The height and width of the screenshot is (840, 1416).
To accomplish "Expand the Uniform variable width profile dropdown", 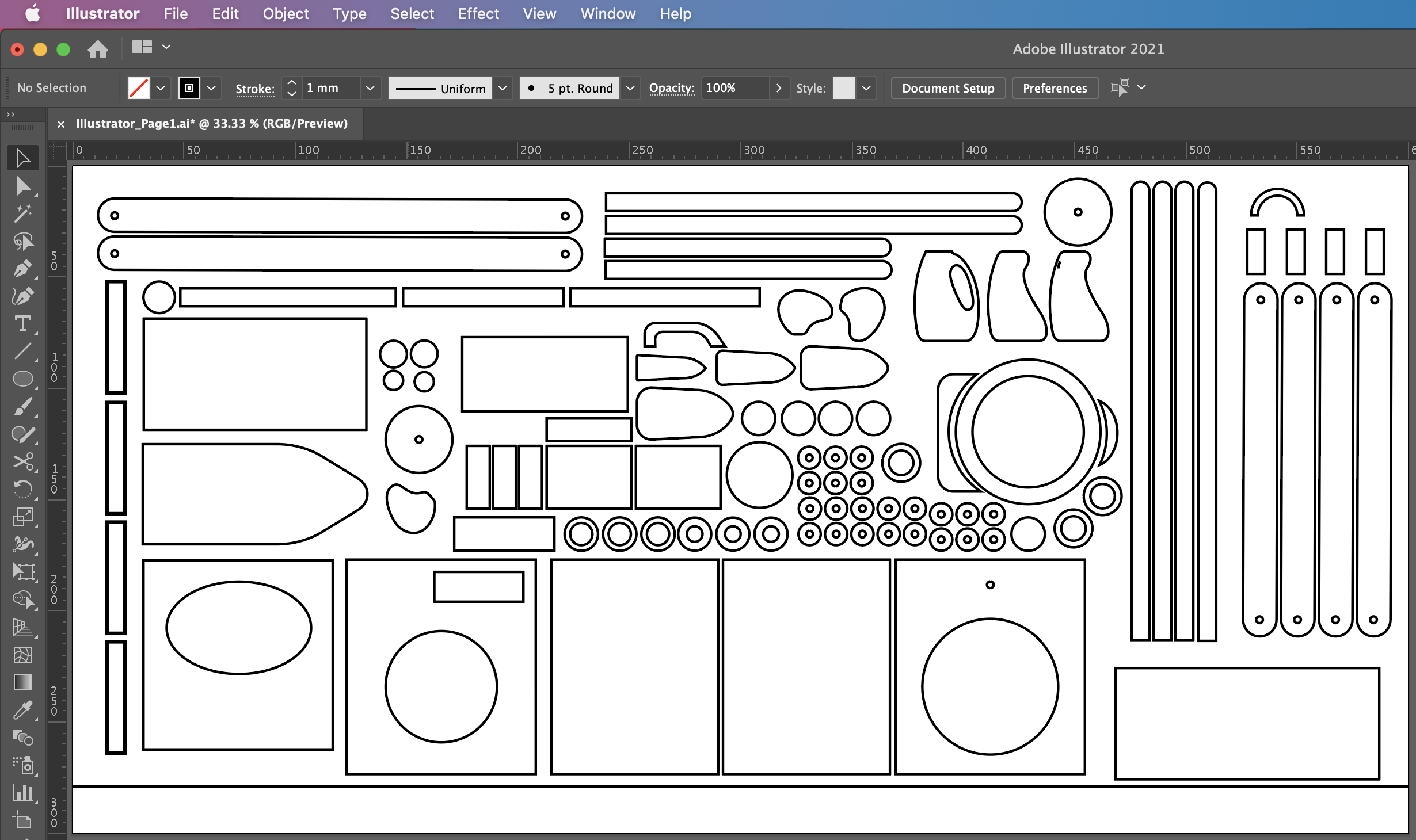I will pos(503,88).
